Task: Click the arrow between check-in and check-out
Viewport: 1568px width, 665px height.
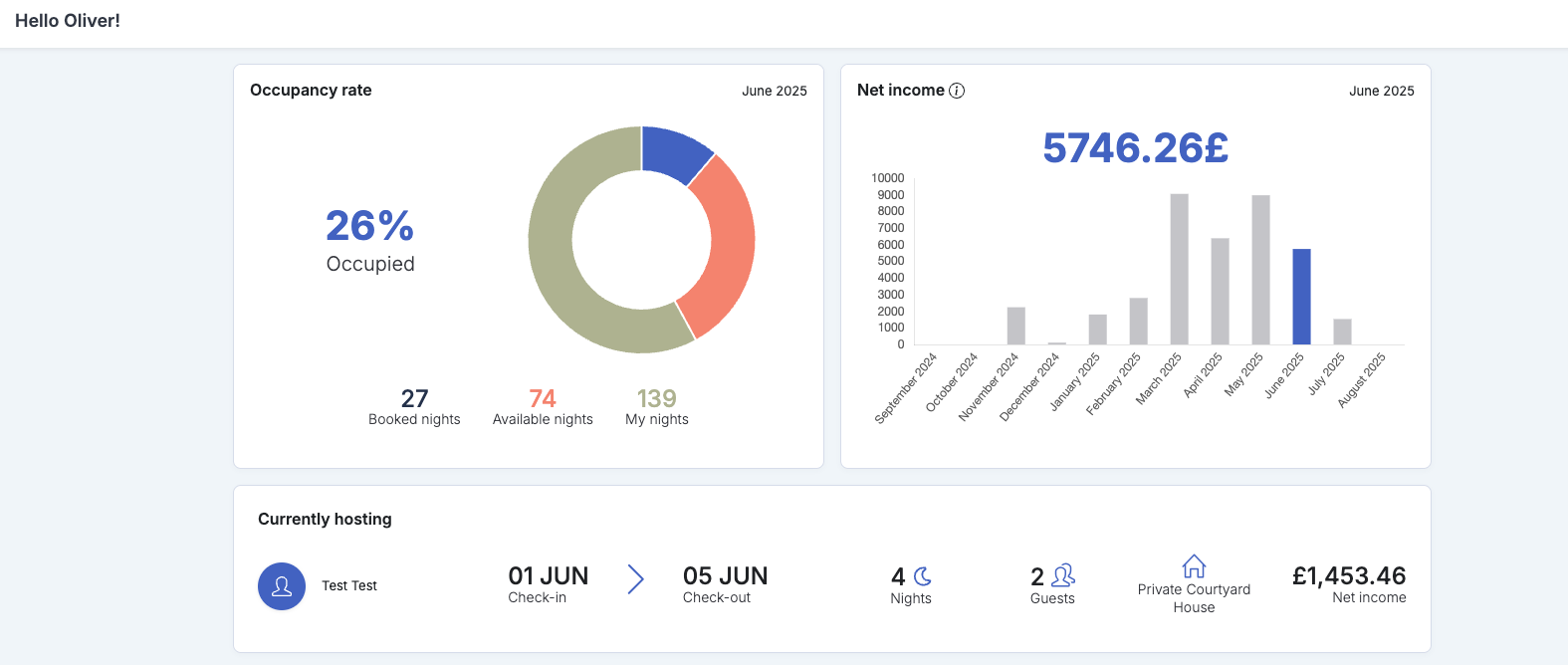Action: click(636, 578)
